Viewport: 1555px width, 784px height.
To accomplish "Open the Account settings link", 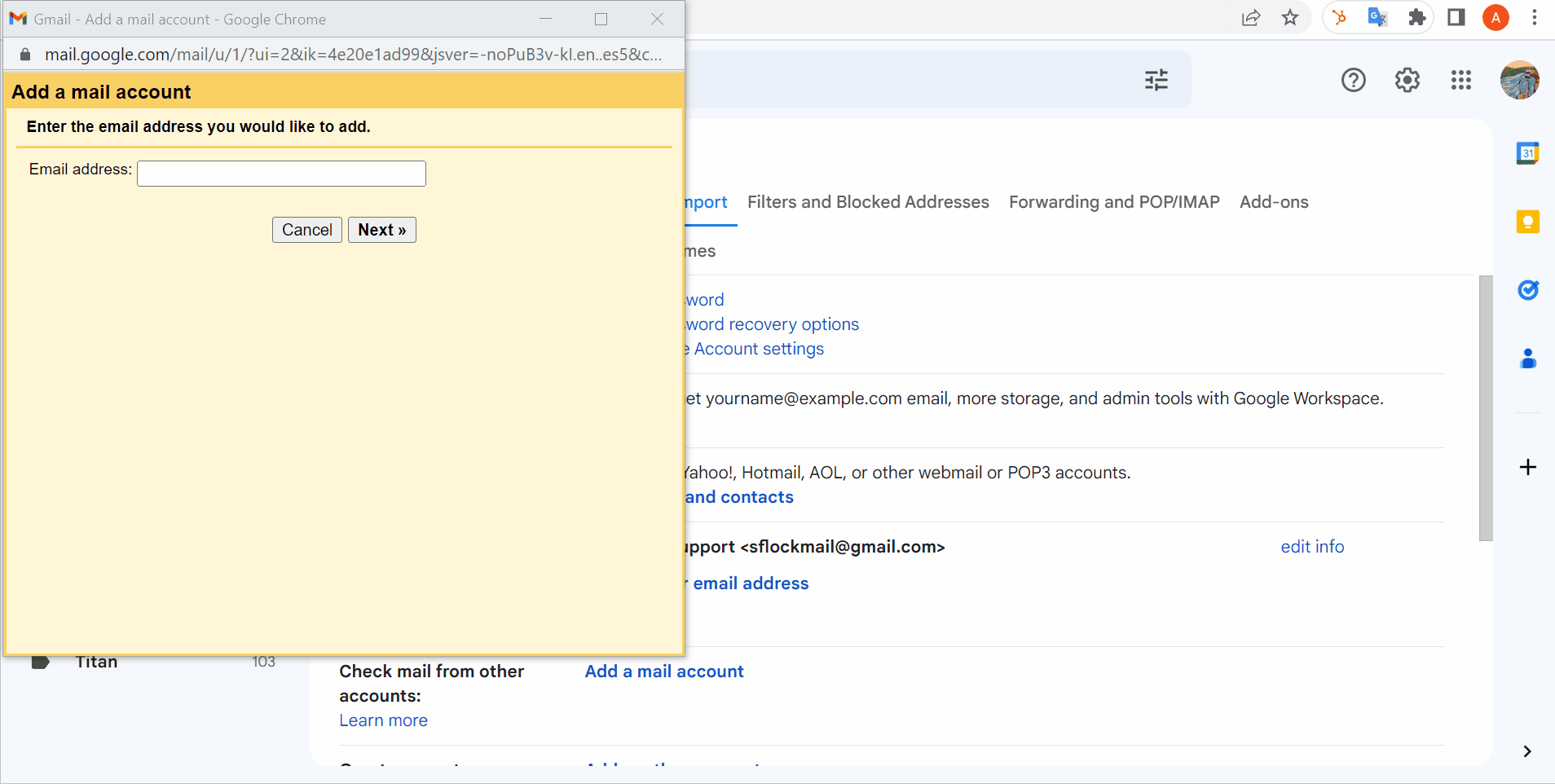I will 755,349.
